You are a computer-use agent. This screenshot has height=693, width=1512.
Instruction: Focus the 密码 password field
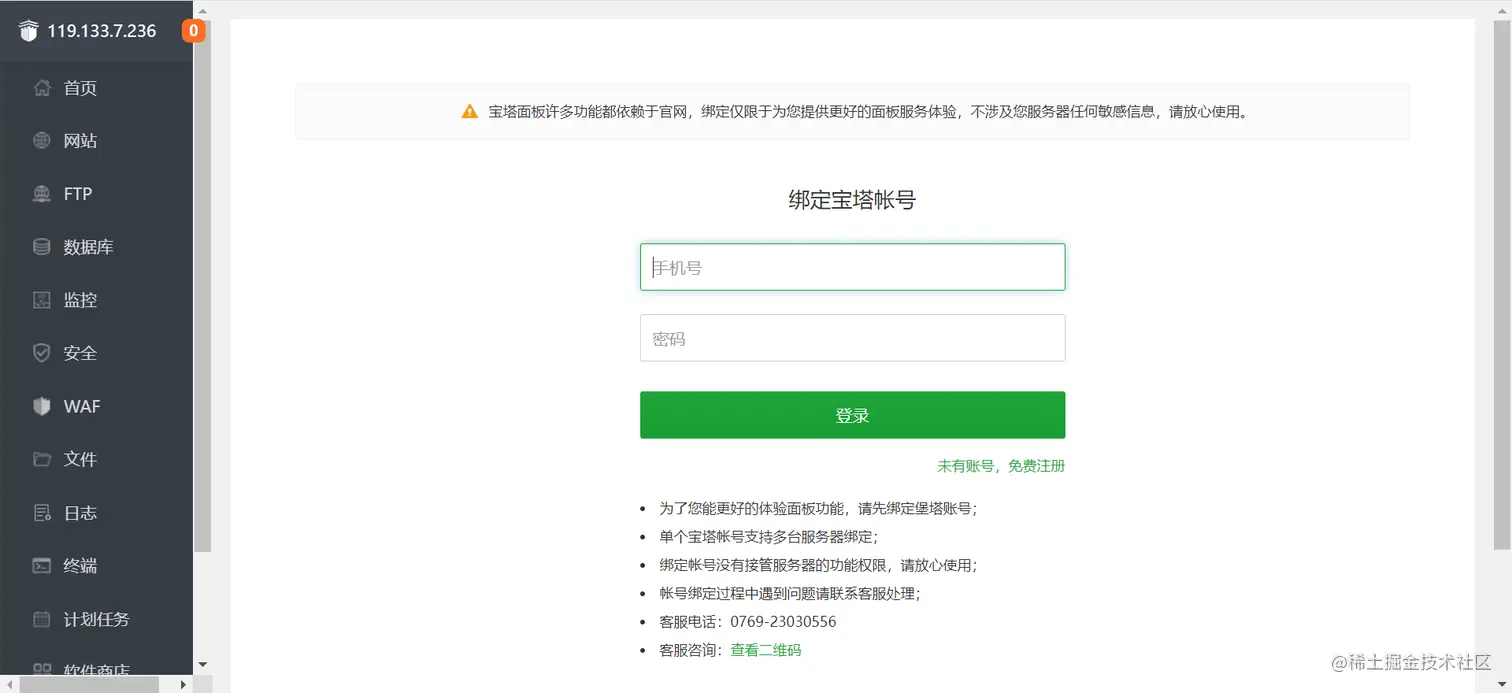(x=852, y=338)
